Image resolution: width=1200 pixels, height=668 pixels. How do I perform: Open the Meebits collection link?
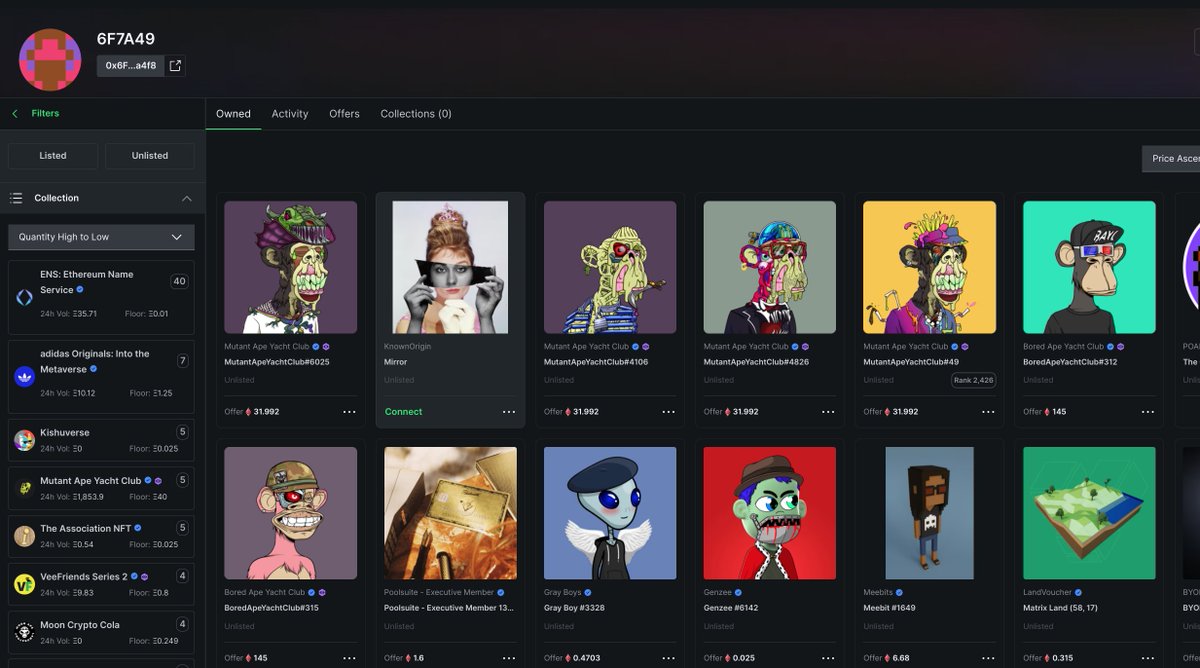878,593
